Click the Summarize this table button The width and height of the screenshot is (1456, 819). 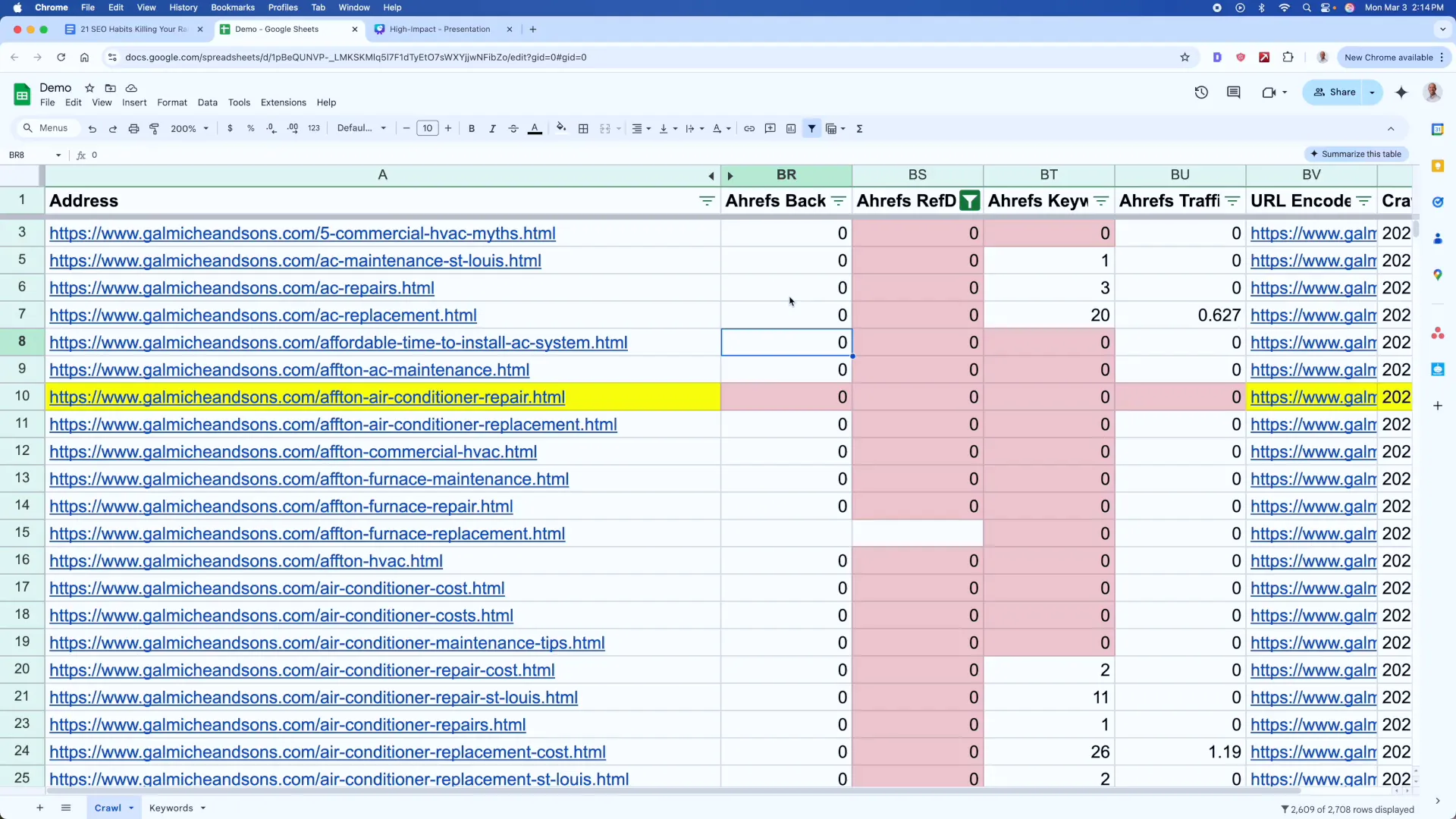(x=1357, y=154)
